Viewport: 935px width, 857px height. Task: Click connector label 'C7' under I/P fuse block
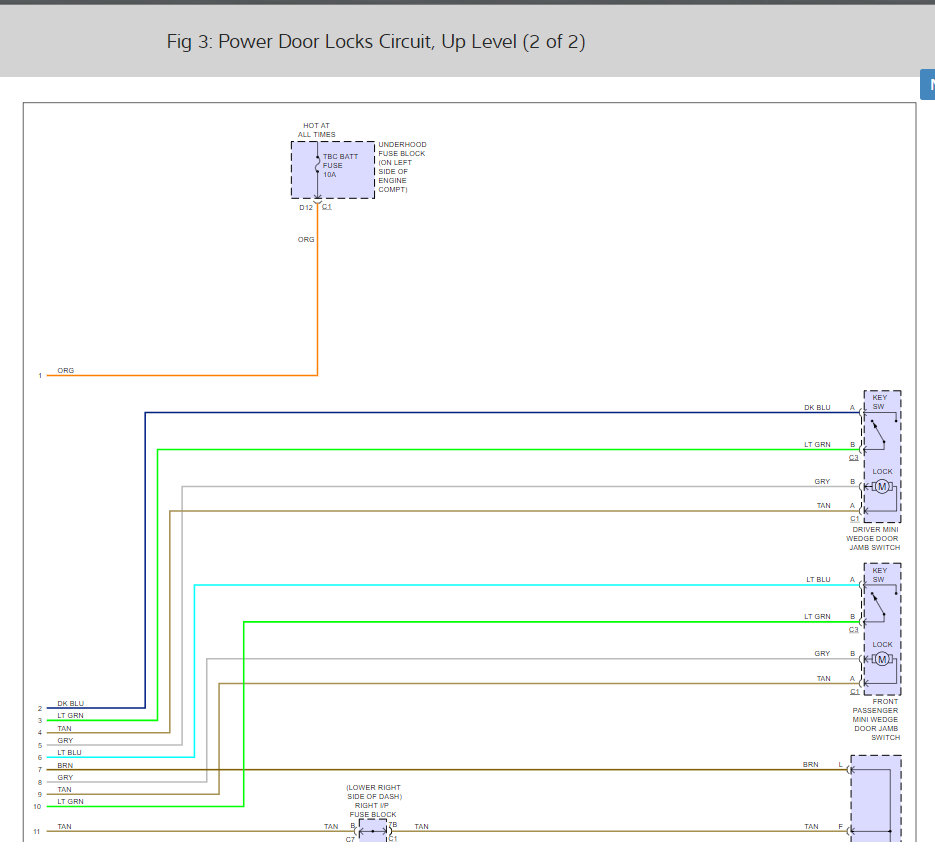click(x=350, y=839)
